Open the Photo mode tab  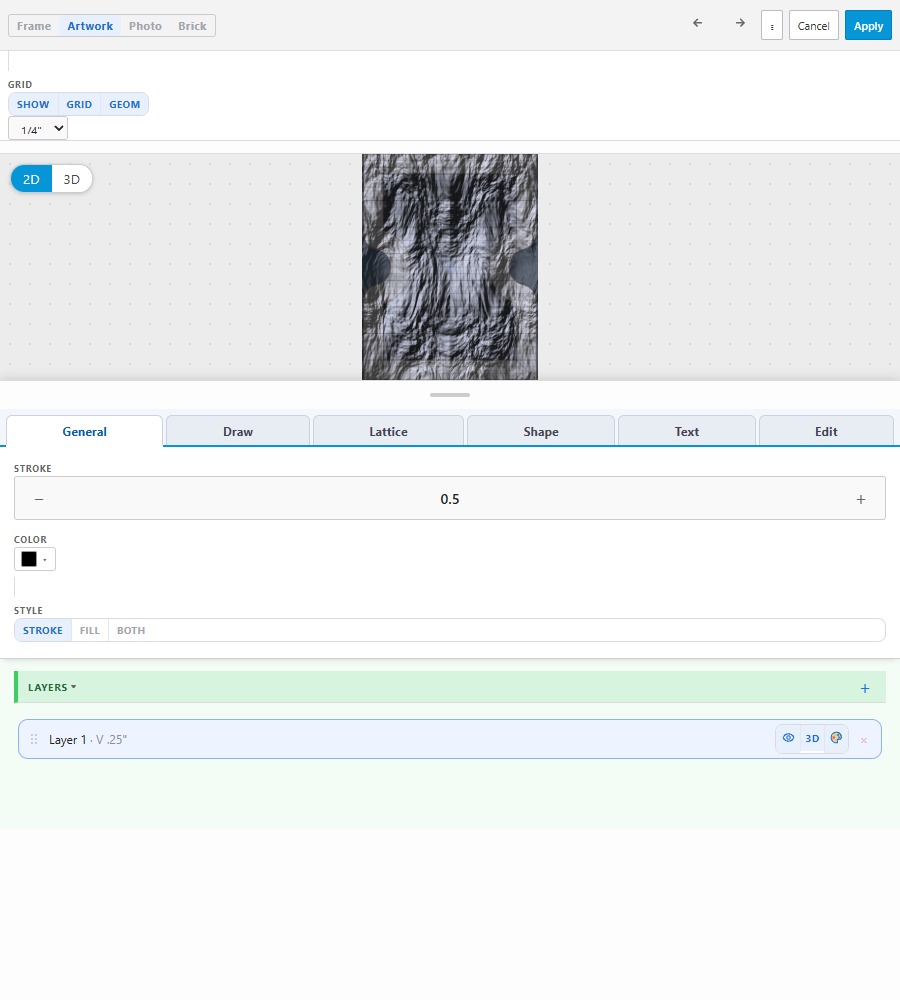145,26
